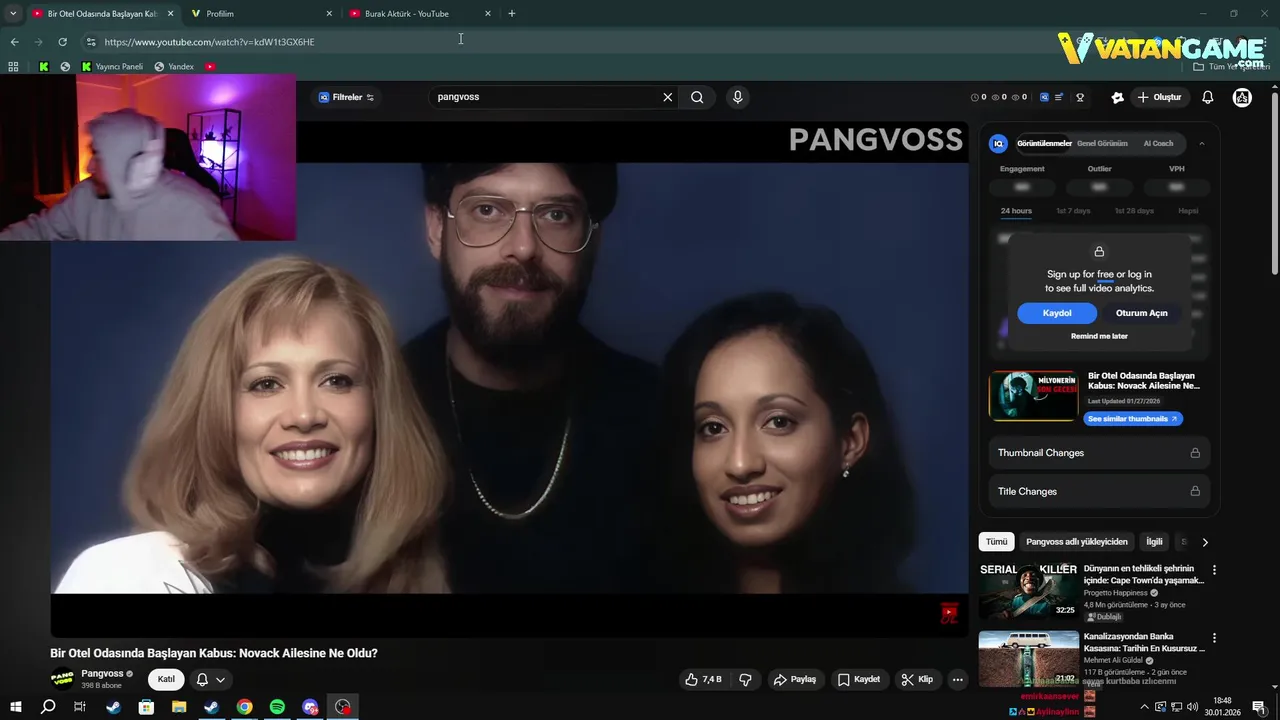Open the trophy icon in the header
1280x720 pixels.
(1080, 97)
